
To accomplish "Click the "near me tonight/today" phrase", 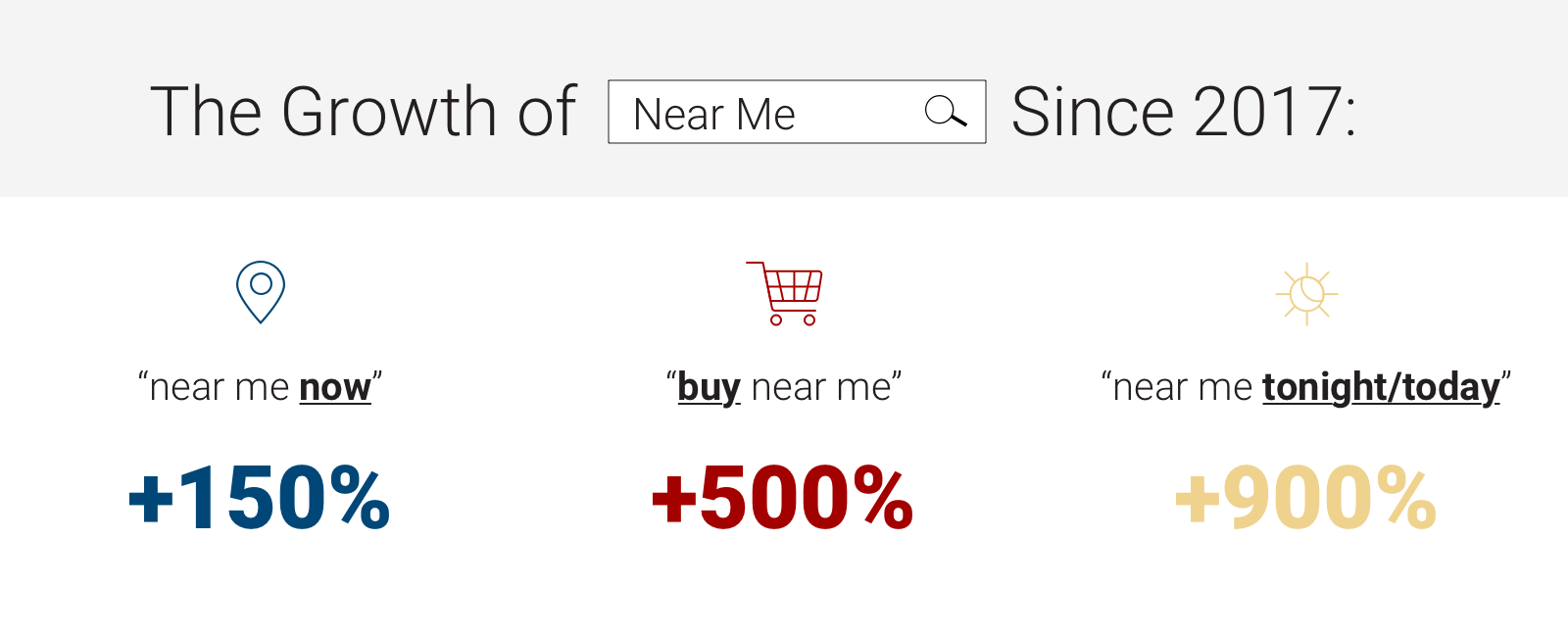I will pos(1306,388).
